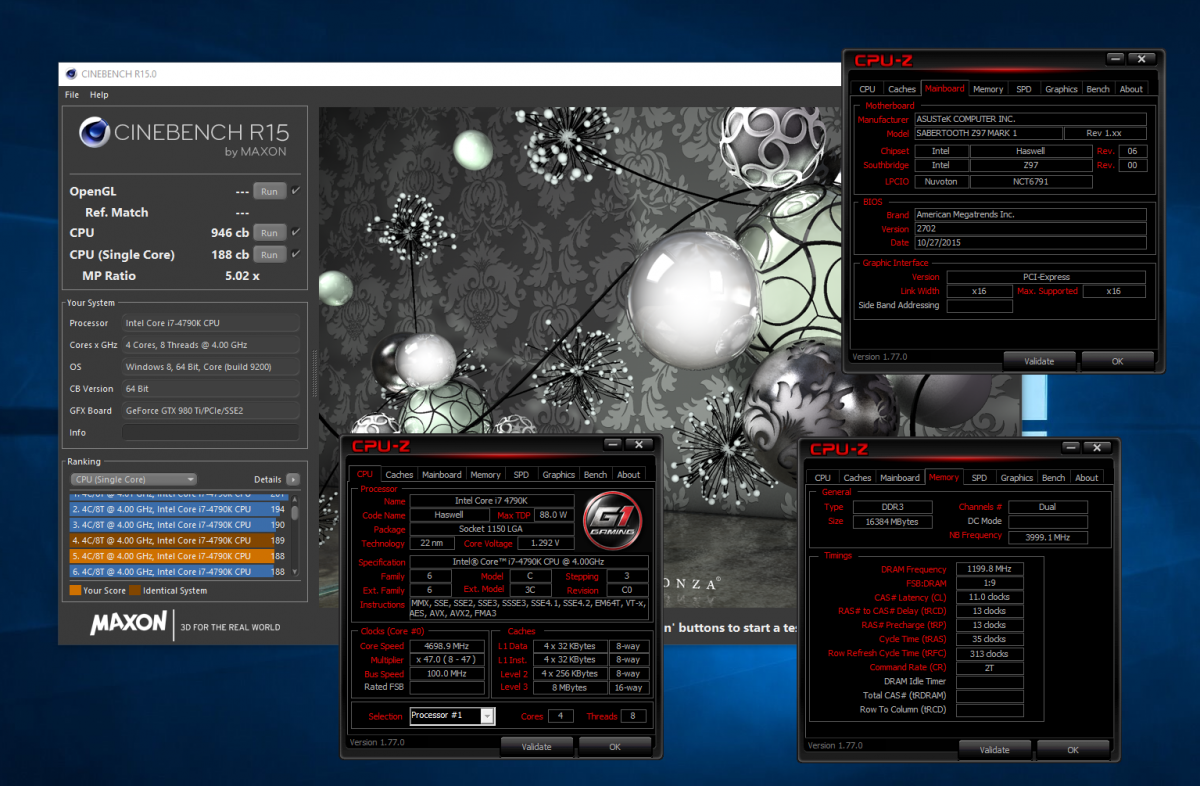Screen dimensions: 1200x786
Task: Click the '11.0 clocks' CAS Latency value
Action: coord(990,597)
